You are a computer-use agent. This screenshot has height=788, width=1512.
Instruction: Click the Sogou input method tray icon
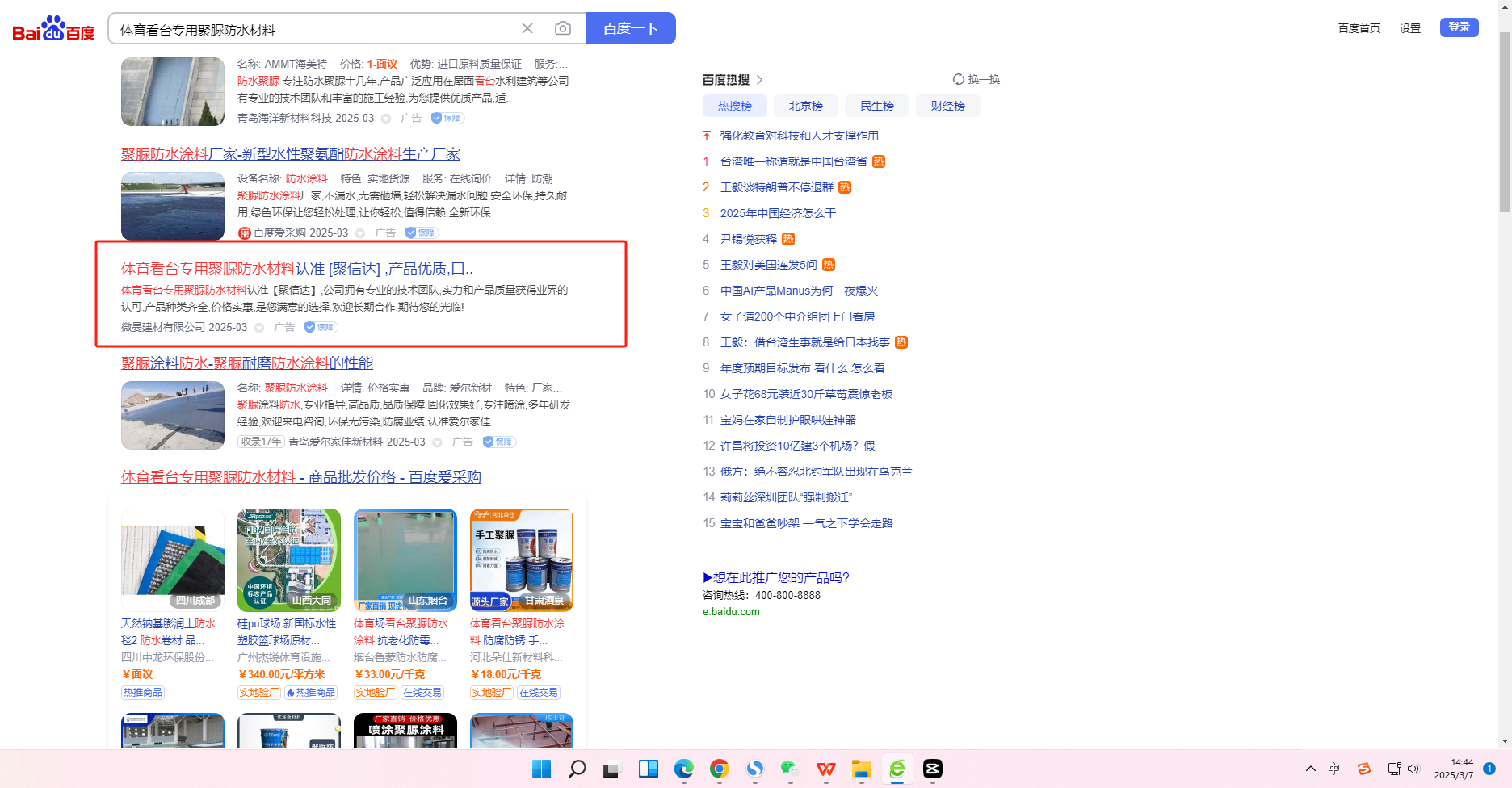tap(1364, 769)
